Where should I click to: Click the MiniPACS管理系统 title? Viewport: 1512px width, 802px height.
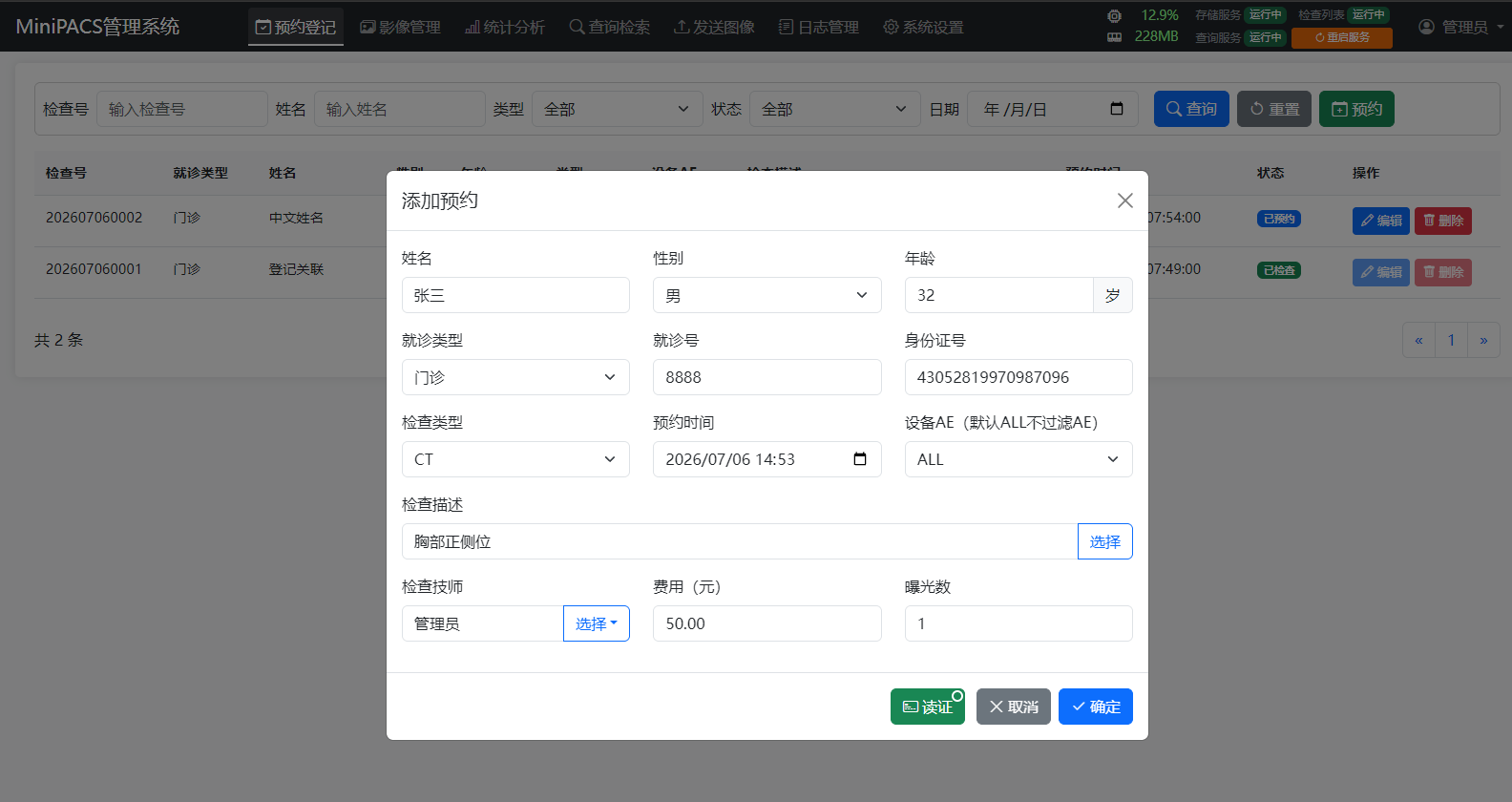pyautogui.click(x=97, y=27)
